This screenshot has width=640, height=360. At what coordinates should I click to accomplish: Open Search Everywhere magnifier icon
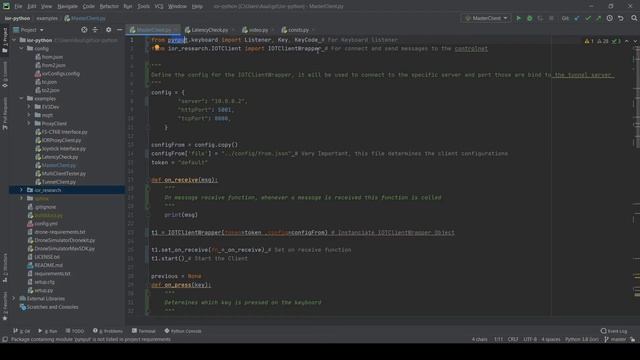[x=634, y=18]
